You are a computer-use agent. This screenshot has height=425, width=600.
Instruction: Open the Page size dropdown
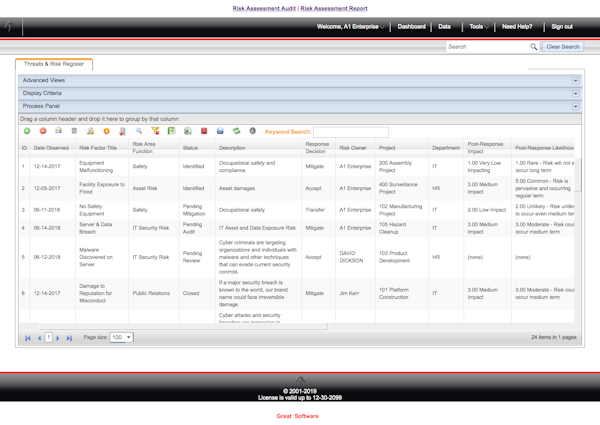click(x=122, y=338)
